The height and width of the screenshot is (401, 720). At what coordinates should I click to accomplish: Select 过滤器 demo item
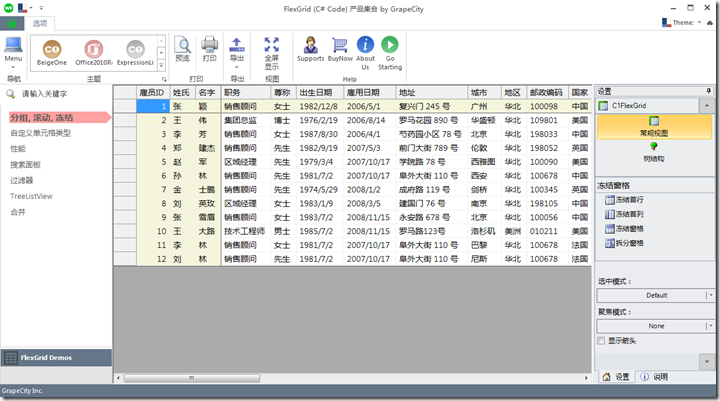[x=22, y=181]
